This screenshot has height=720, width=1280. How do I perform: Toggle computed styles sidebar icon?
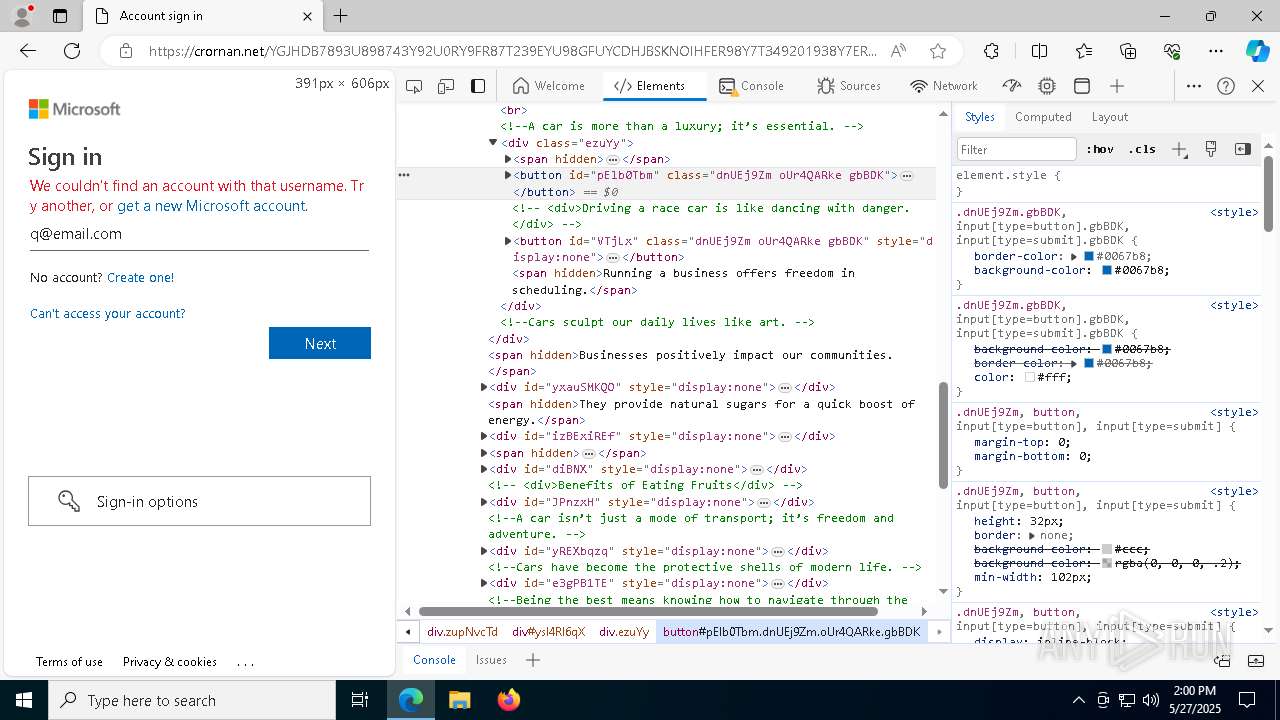point(1243,149)
